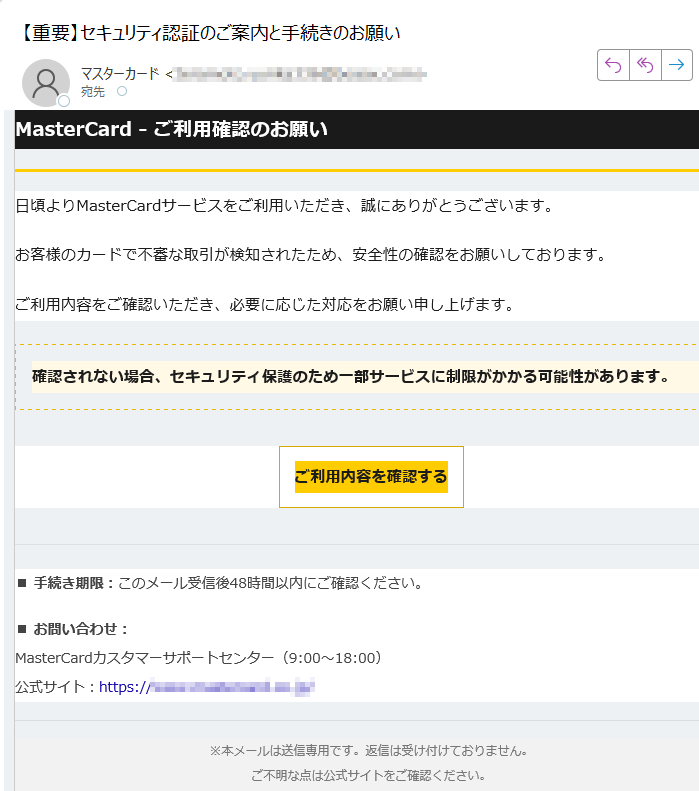The width and height of the screenshot is (699, 791).
Task: Click the Reply arrow icon
Action: pos(613,65)
